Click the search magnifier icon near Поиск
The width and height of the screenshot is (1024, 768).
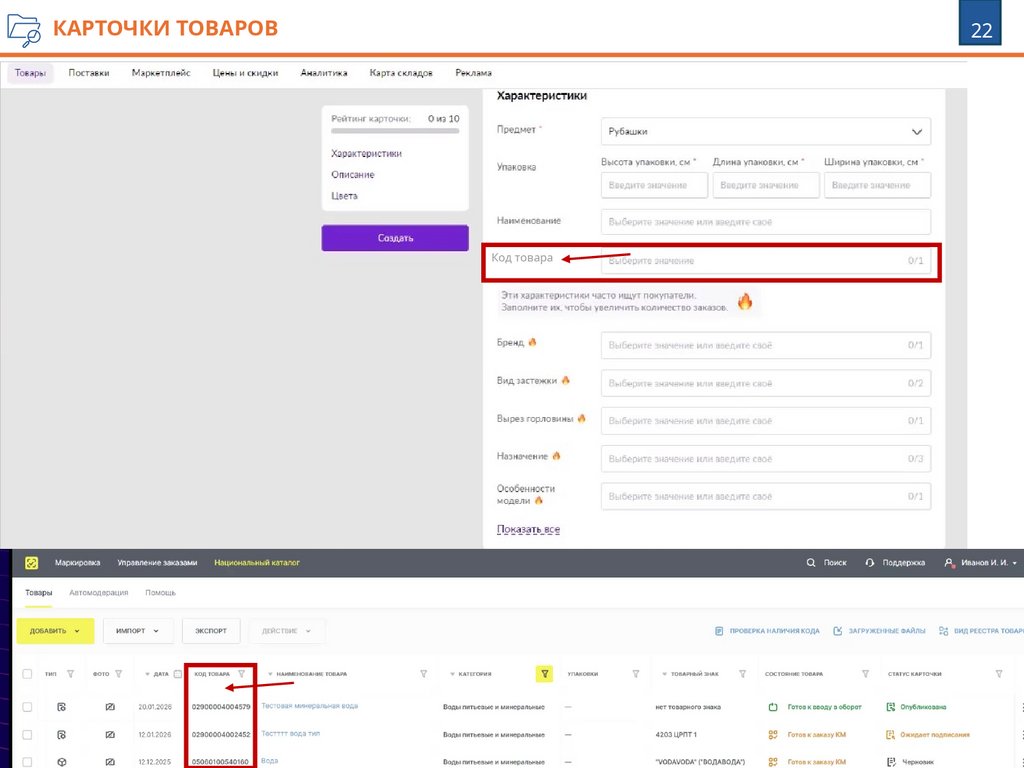coord(810,562)
